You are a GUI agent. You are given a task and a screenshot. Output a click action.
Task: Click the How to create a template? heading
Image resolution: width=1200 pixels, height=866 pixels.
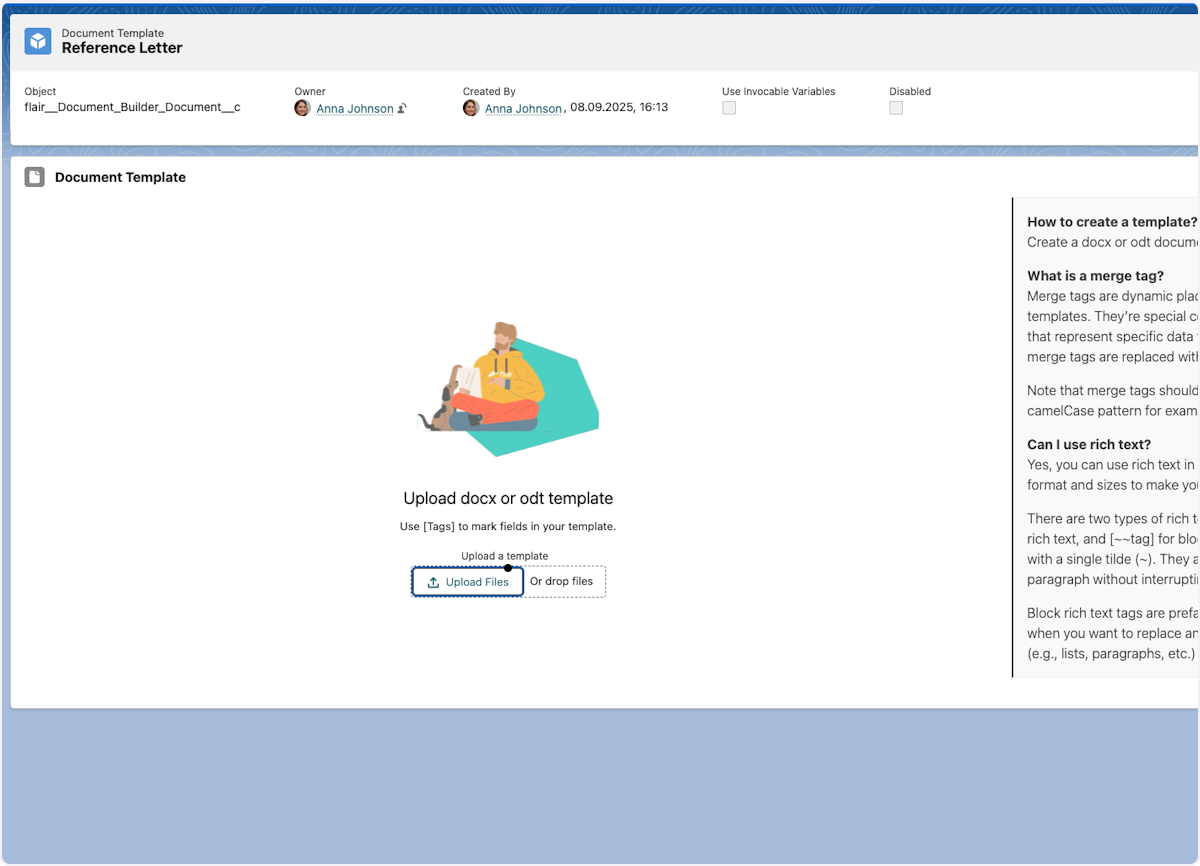click(1111, 221)
